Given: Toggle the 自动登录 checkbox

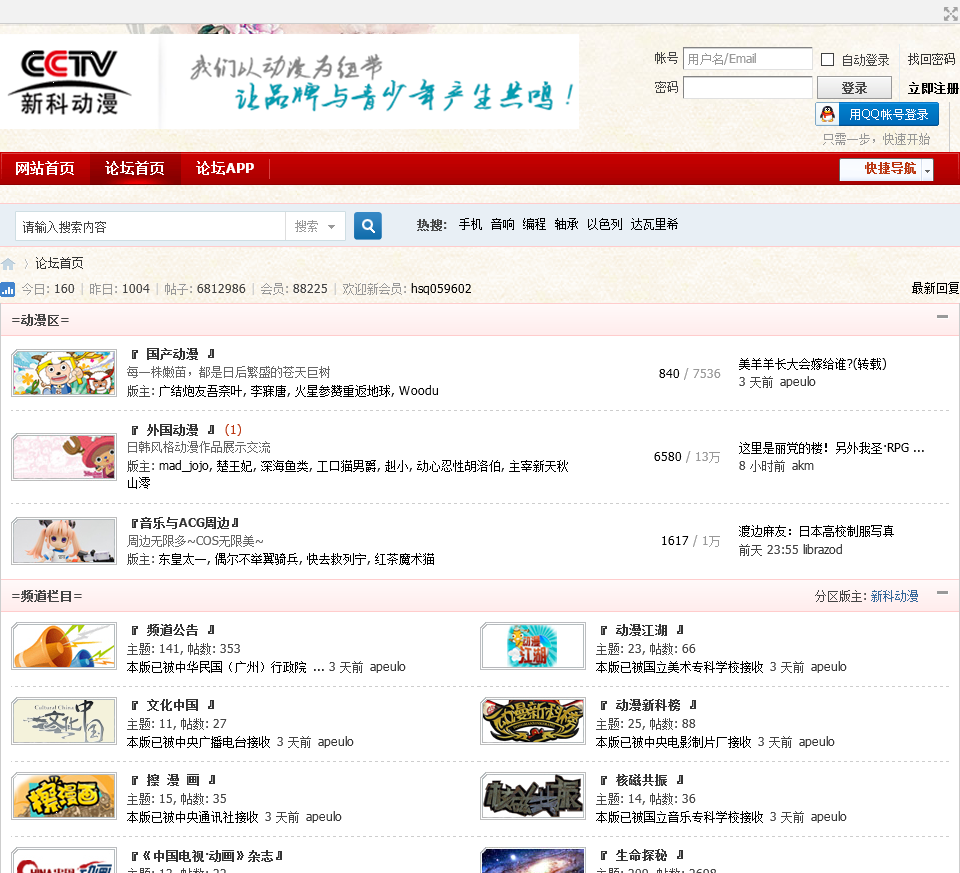Looking at the screenshot, I should 827,59.
